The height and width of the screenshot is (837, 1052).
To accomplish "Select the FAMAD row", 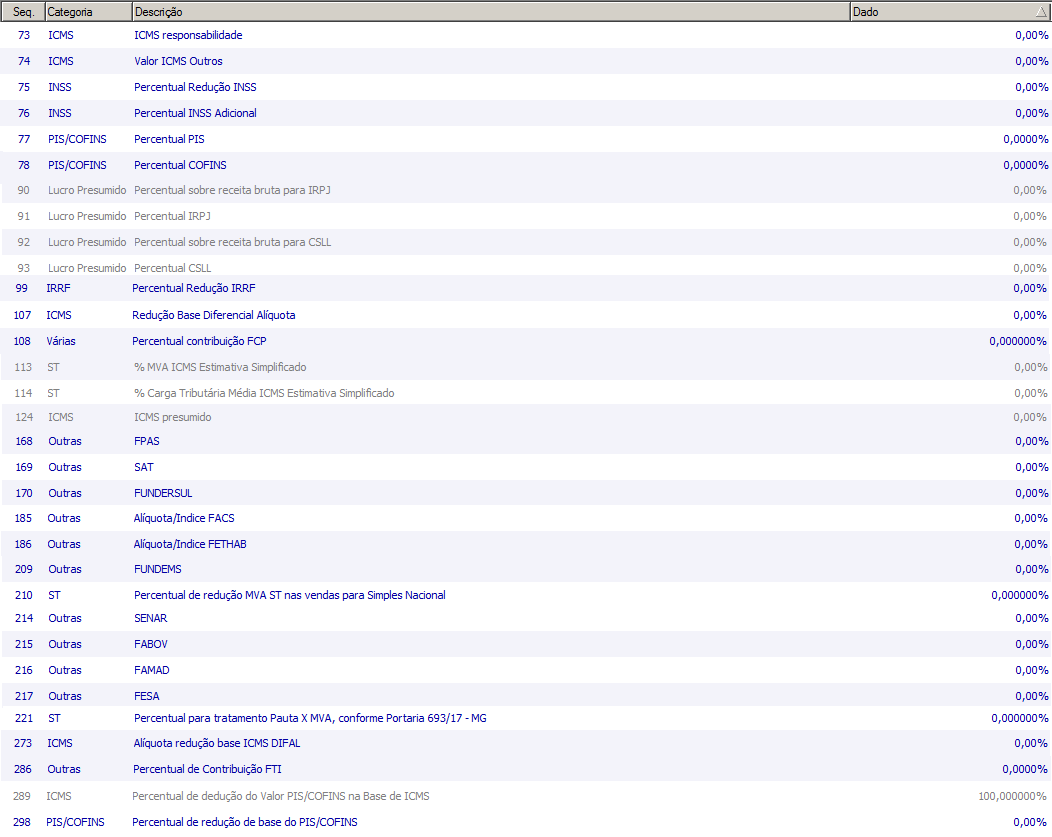I will [526, 670].
